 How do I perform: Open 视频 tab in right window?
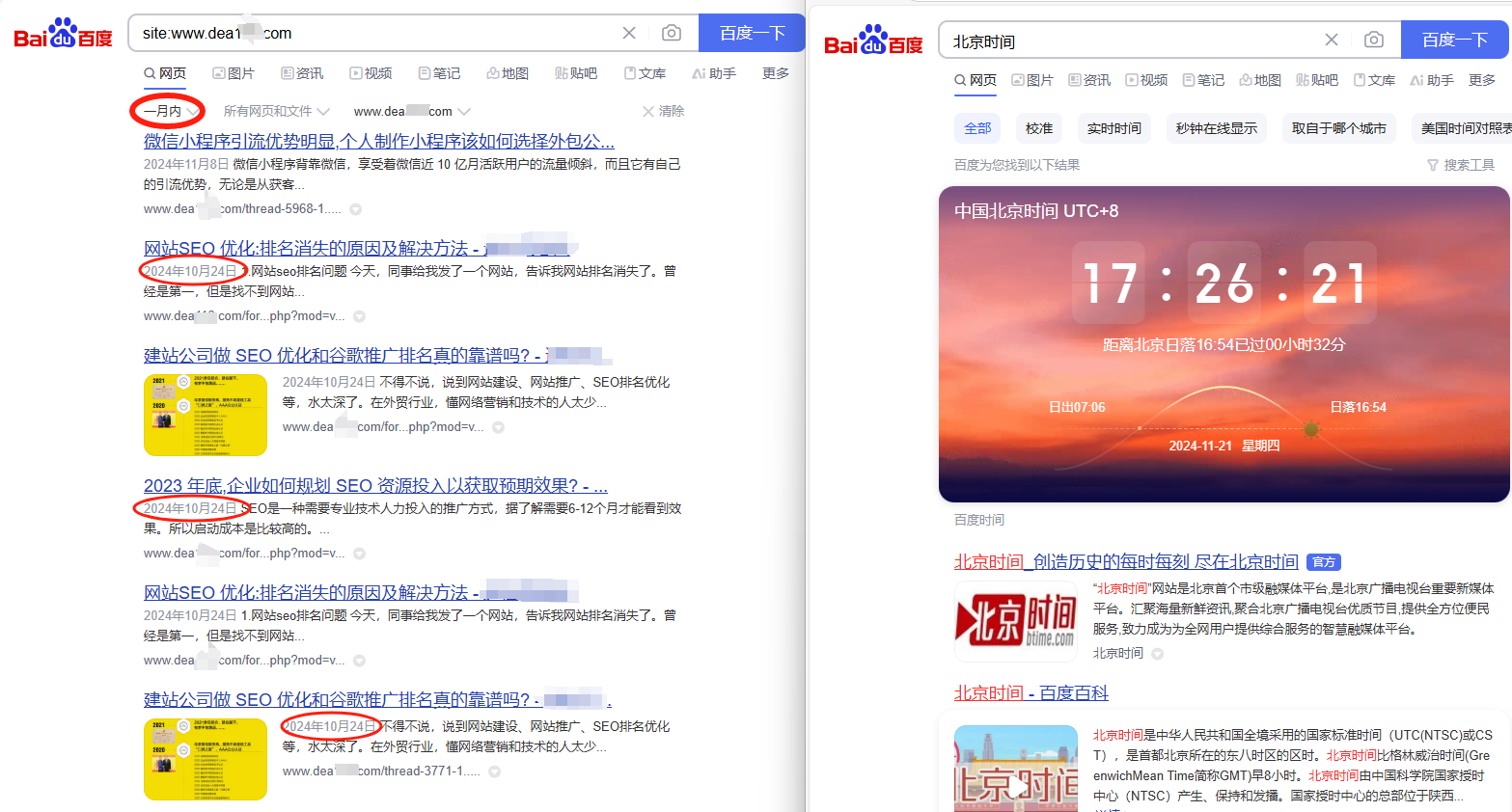(1146, 80)
